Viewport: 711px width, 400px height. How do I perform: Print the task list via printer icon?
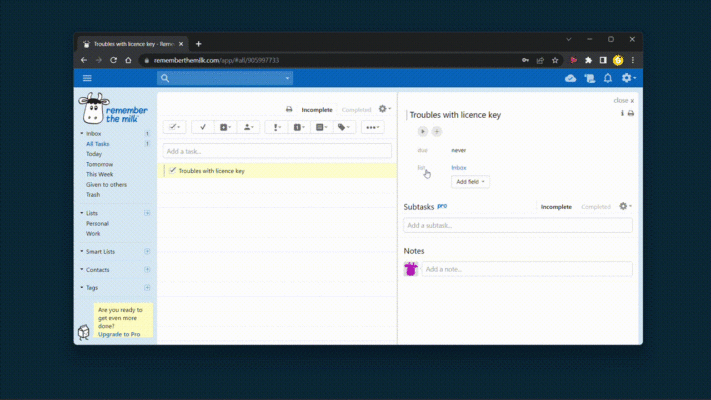point(289,109)
